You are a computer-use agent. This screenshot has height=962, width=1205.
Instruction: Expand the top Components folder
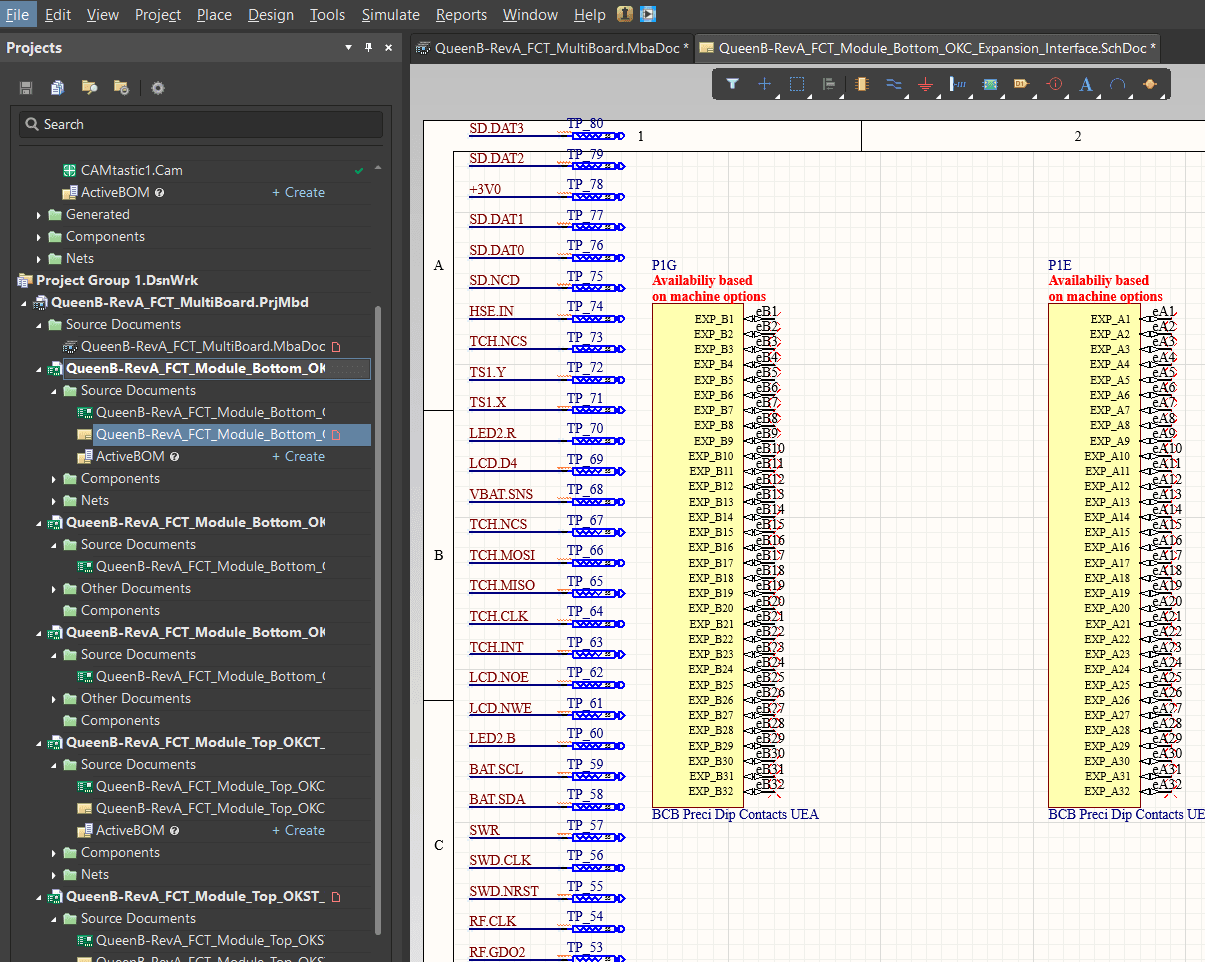coord(39,236)
